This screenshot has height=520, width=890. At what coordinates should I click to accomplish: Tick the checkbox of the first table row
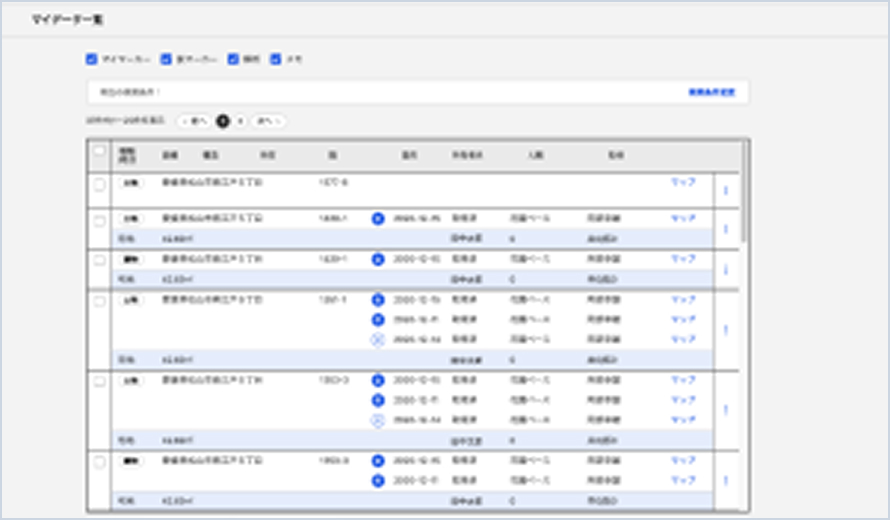click(x=99, y=185)
